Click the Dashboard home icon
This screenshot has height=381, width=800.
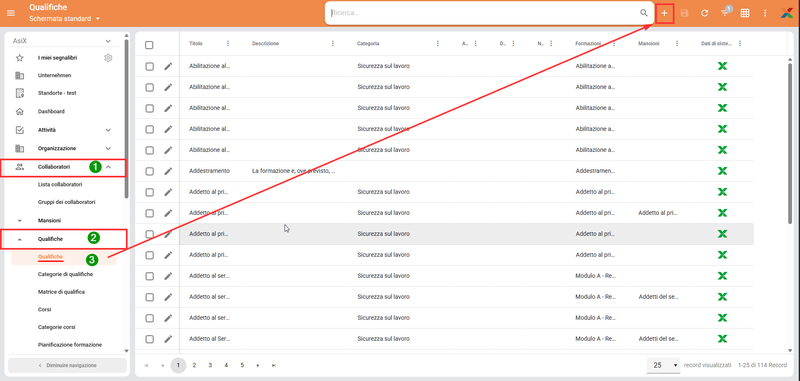coord(19,111)
